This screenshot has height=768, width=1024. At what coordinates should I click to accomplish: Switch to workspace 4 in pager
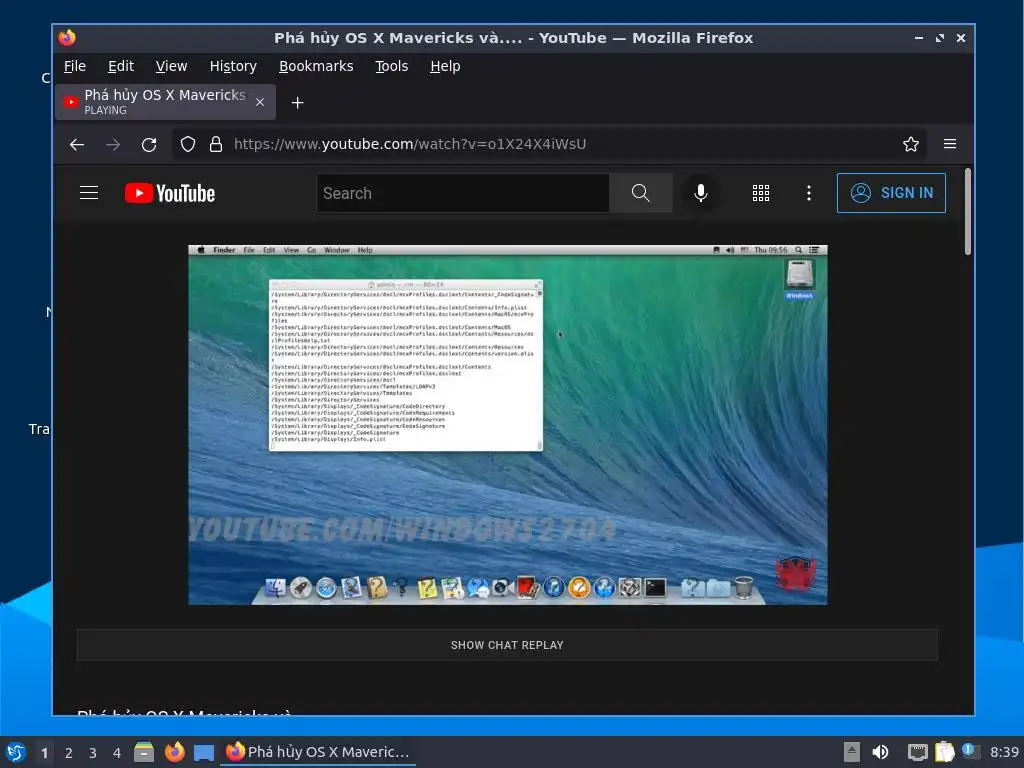click(x=116, y=753)
